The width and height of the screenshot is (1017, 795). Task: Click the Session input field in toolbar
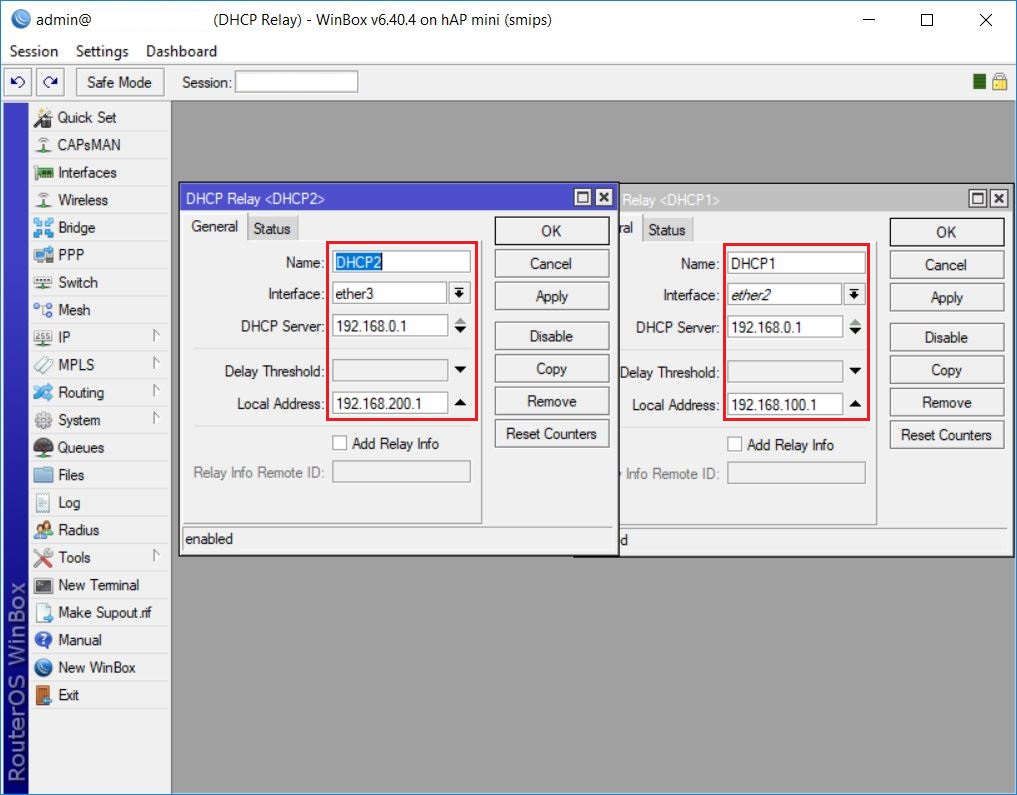coord(296,82)
